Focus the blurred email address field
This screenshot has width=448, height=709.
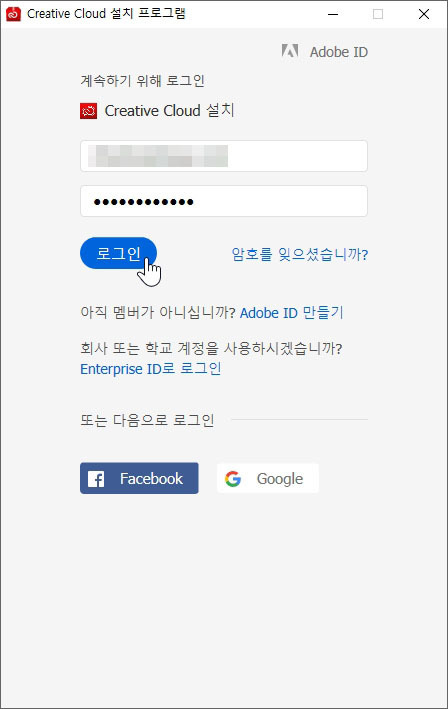[224, 156]
